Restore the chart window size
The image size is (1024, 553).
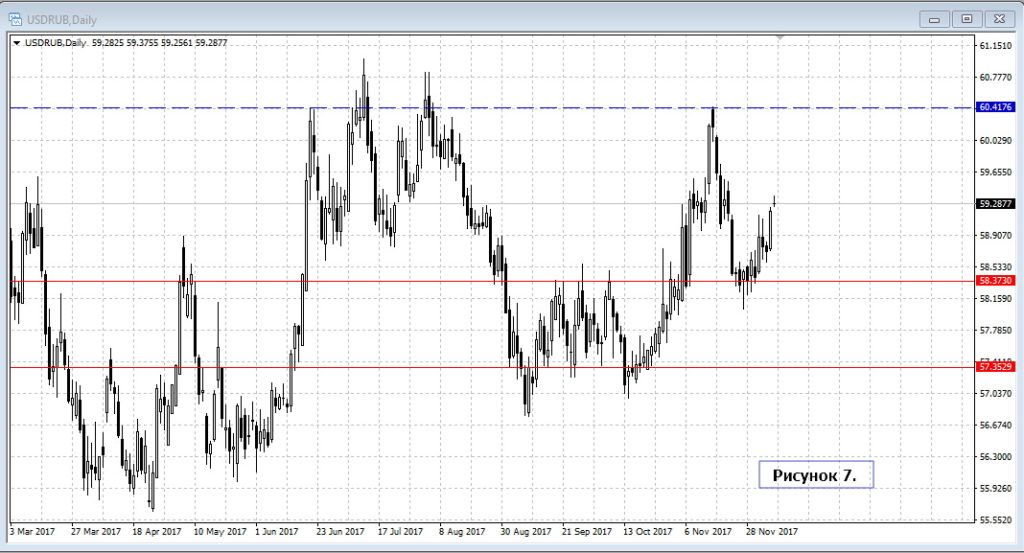[966, 18]
